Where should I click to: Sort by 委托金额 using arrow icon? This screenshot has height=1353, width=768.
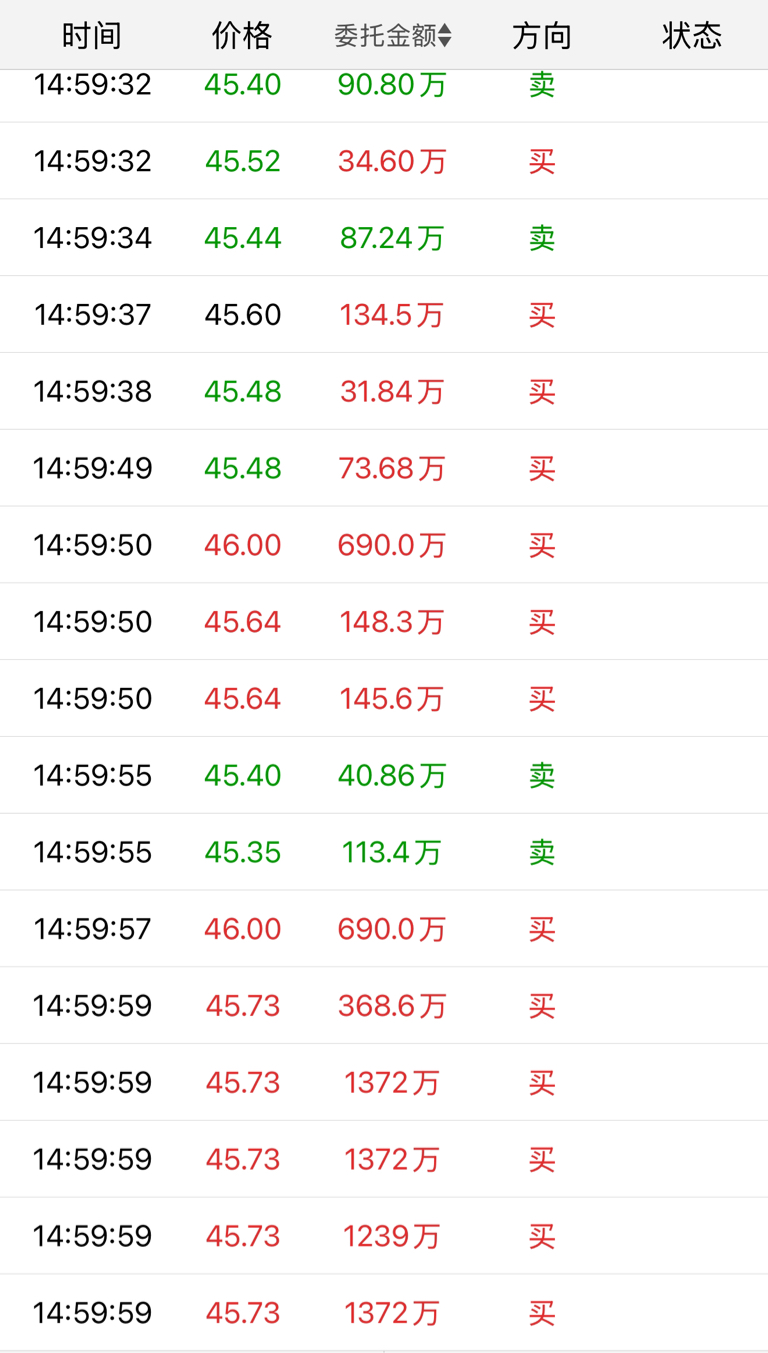pyautogui.click(x=445, y=37)
